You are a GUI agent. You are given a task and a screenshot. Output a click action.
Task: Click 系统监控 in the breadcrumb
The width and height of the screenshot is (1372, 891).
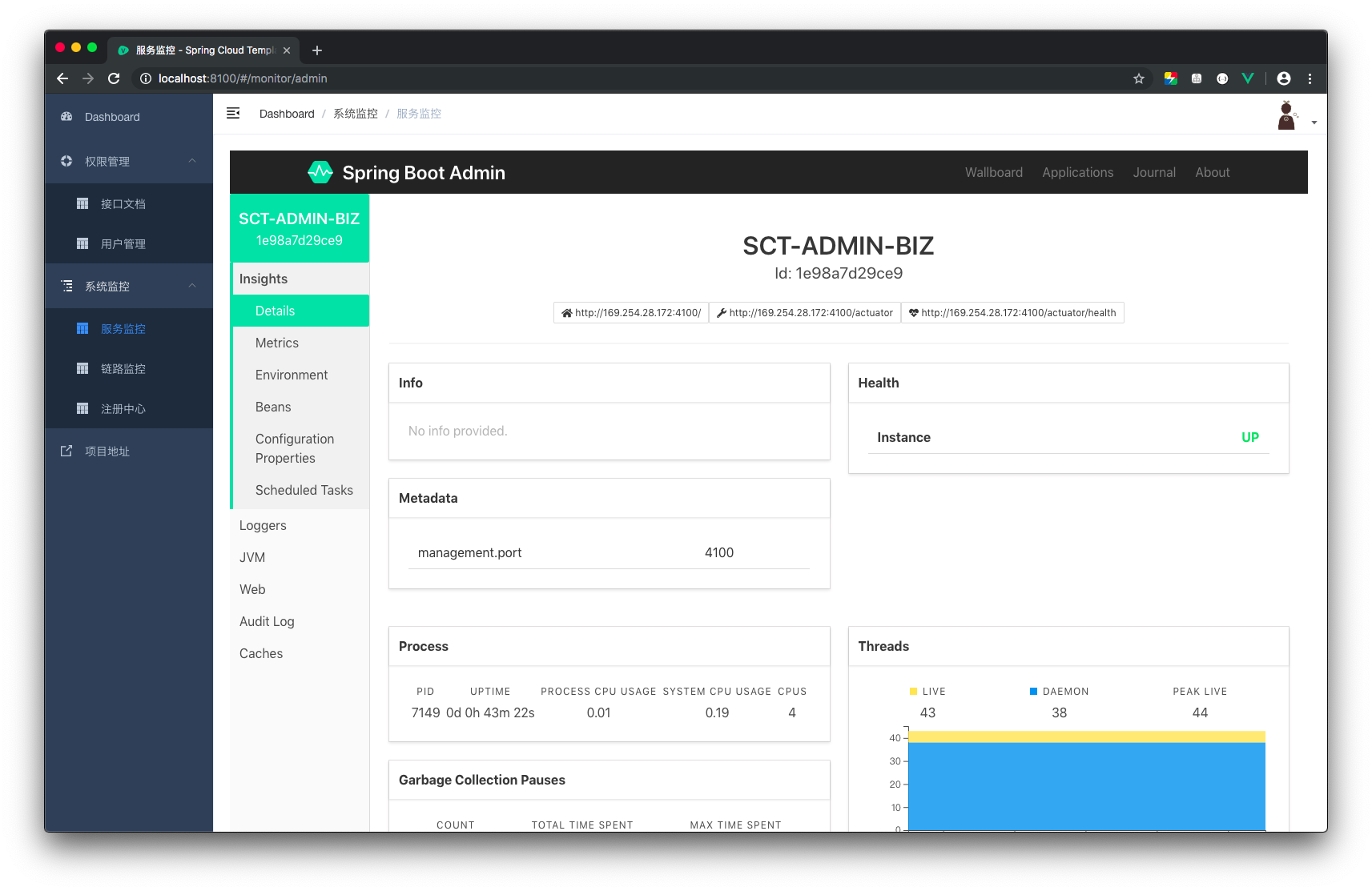pos(356,114)
